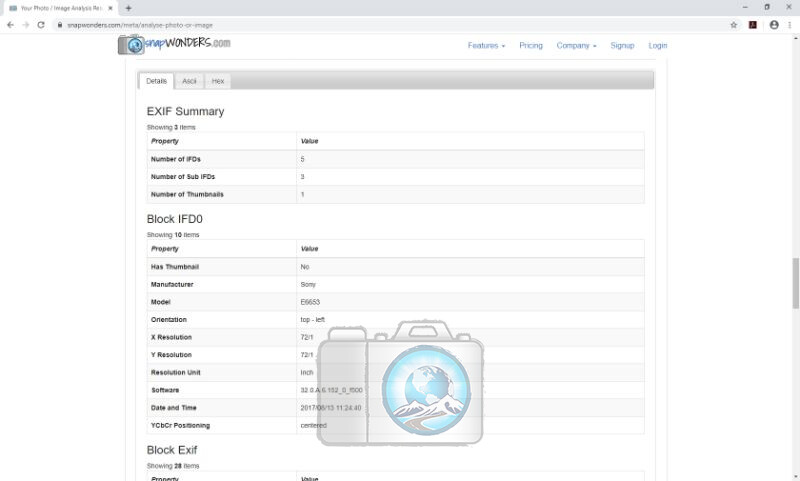The height and width of the screenshot is (481, 800).
Task: Switch to the Ascii tab
Action: pos(189,81)
